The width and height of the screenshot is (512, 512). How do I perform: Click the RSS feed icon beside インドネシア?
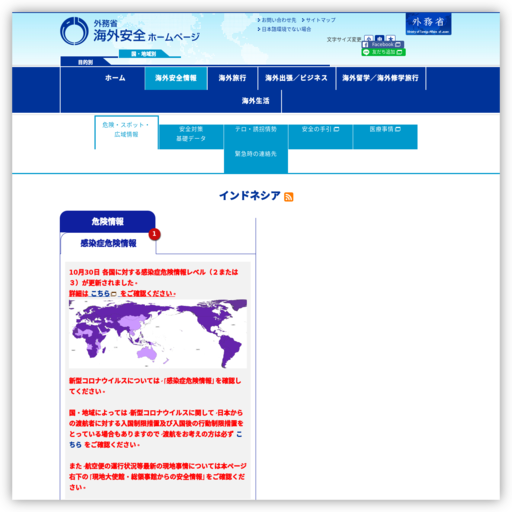click(289, 197)
